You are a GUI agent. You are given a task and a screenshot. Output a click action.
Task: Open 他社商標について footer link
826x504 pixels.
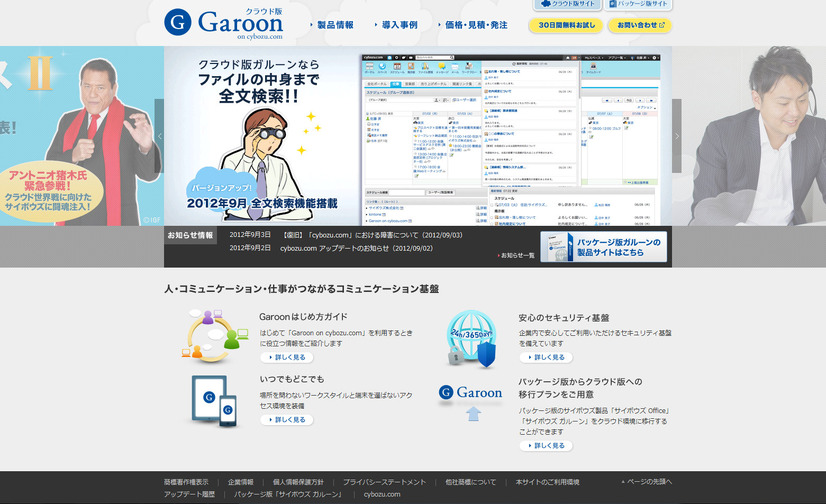click(470, 482)
